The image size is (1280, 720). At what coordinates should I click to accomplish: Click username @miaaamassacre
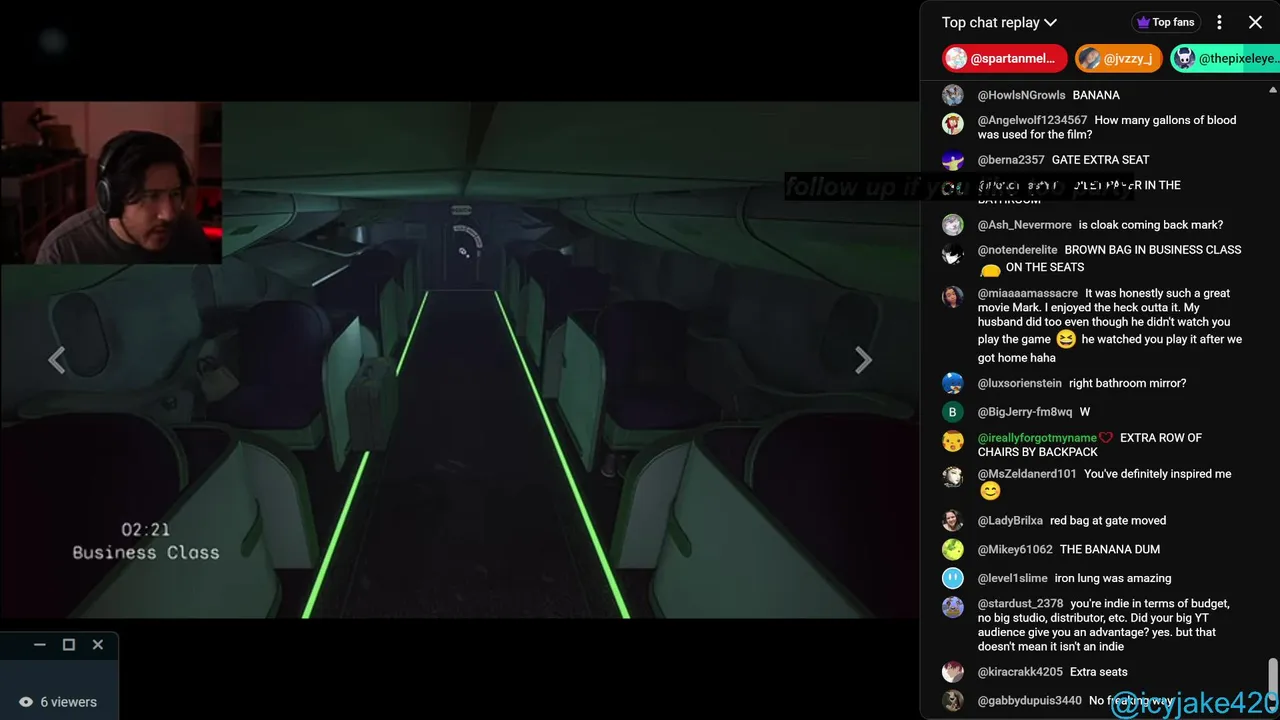click(1028, 293)
